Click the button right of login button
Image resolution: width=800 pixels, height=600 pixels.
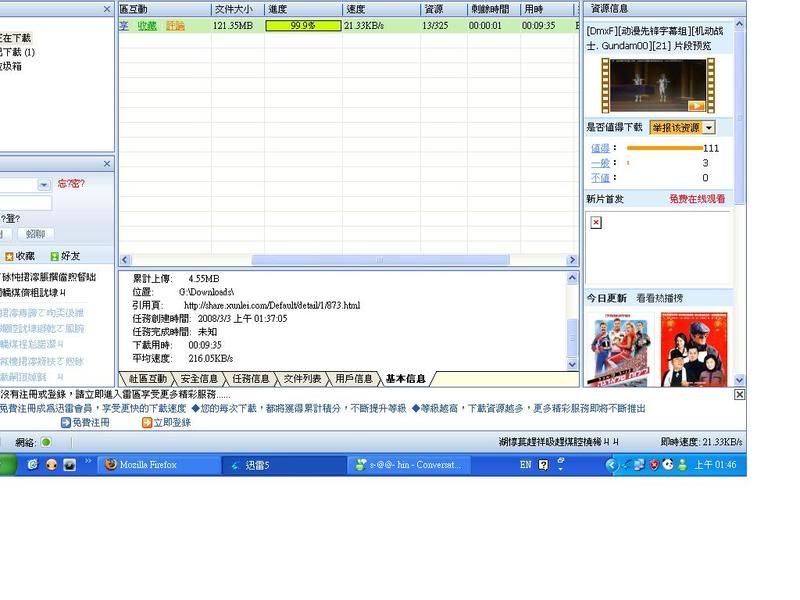(x=35, y=234)
